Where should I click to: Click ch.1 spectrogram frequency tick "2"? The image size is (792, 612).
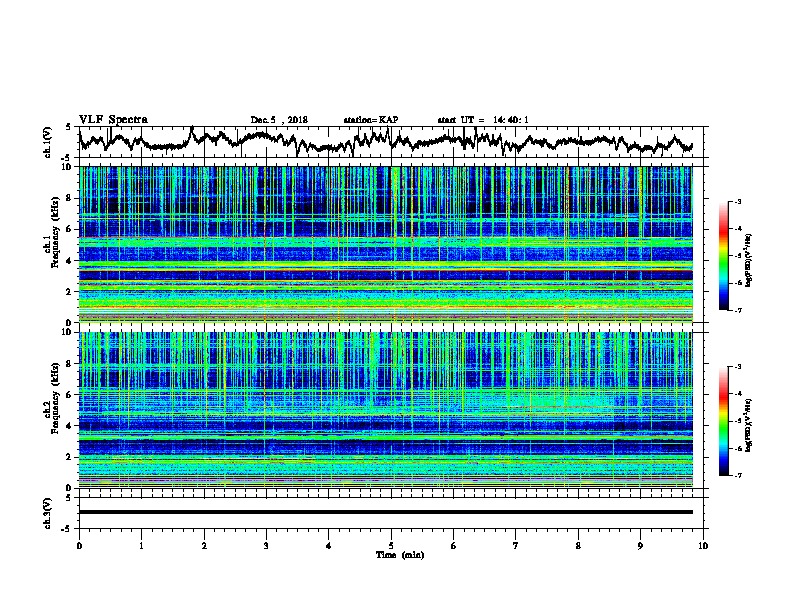[71, 291]
